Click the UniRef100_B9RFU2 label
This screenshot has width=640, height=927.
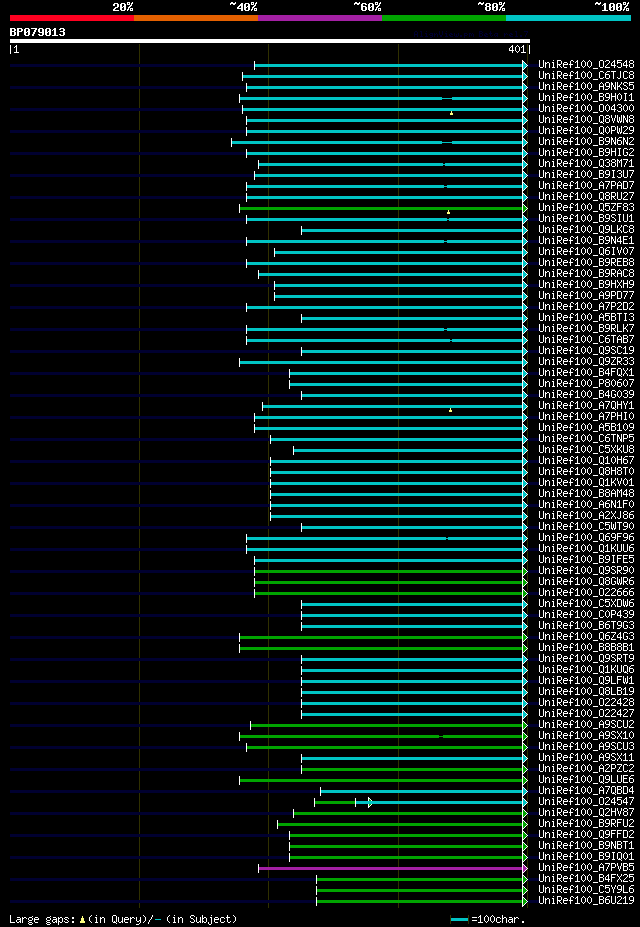pyautogui.click(x=586, y=824)
